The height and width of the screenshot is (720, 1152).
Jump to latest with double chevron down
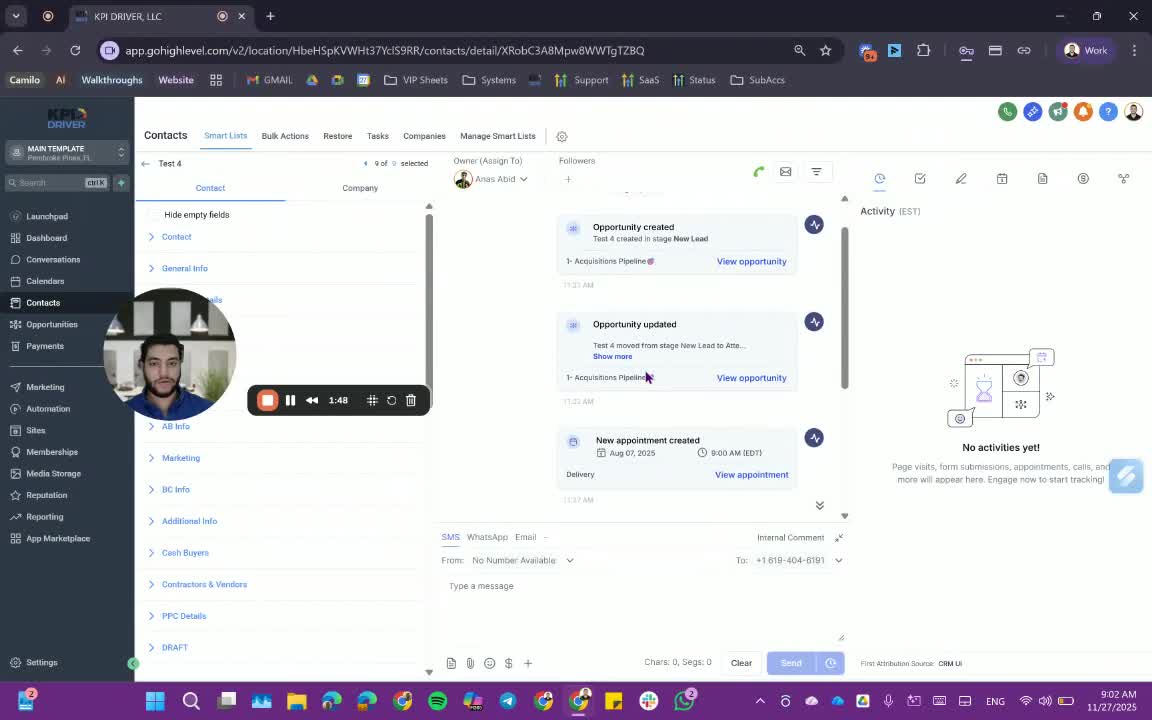819,505
